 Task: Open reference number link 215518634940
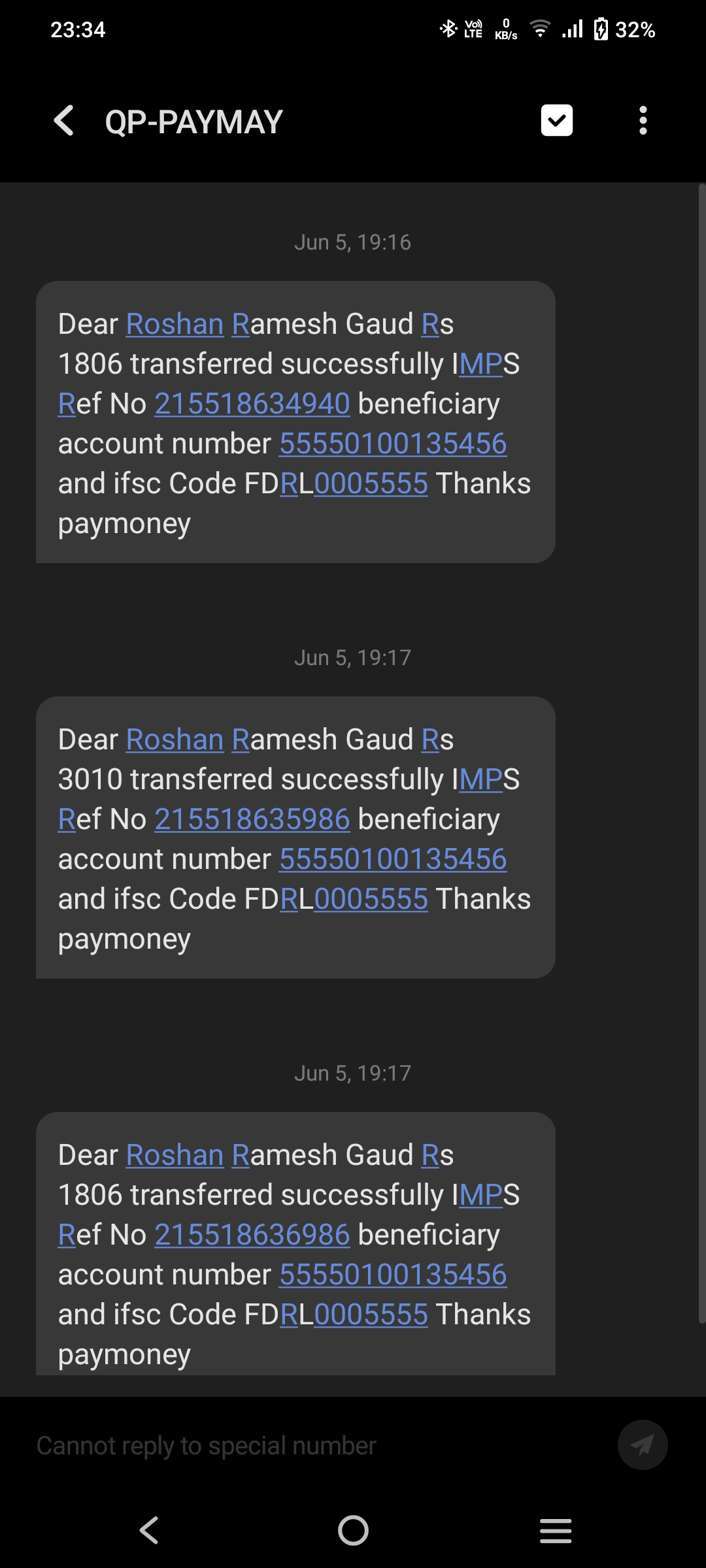coord(252,404)
